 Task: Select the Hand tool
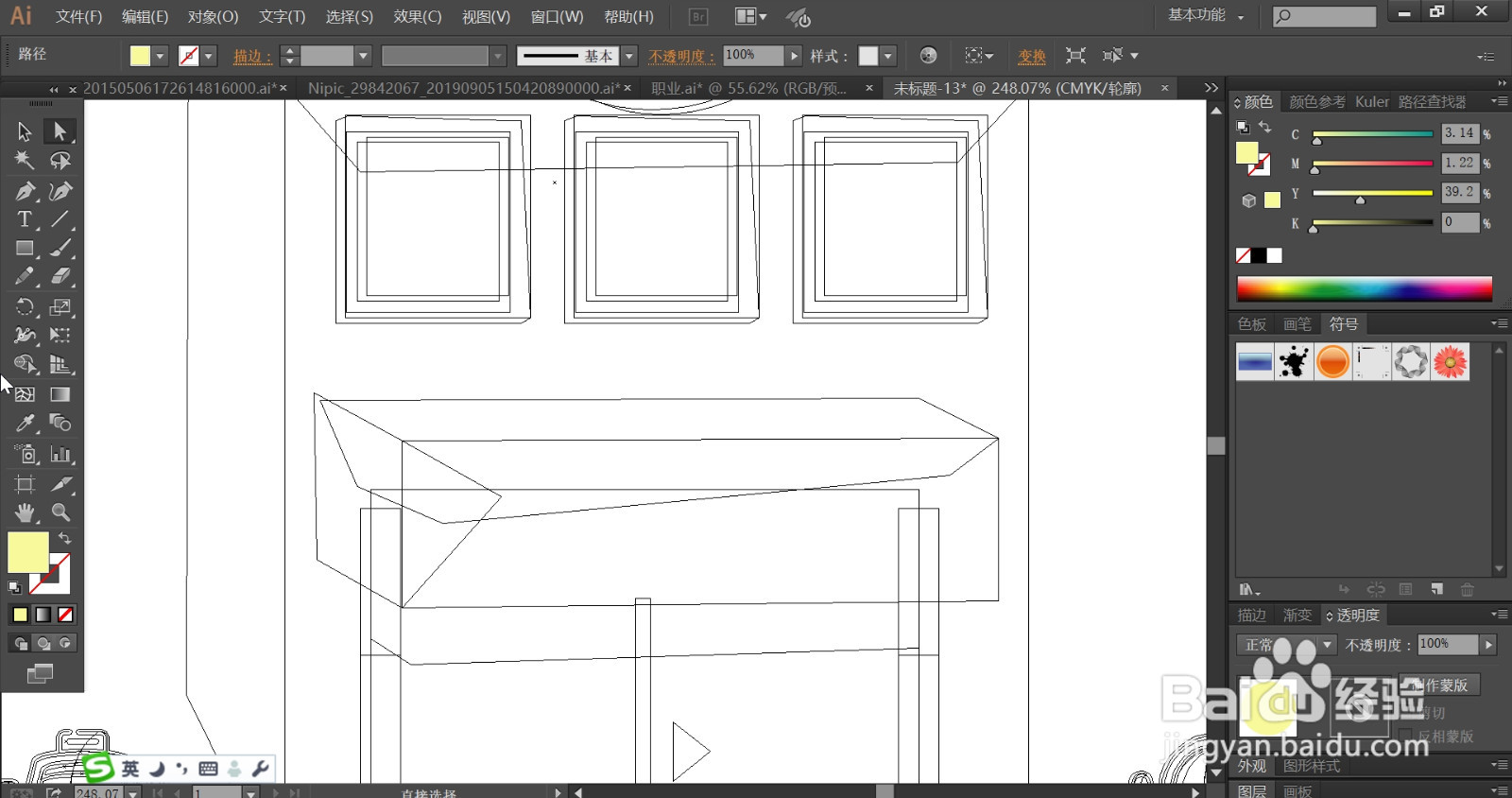tap(25, 512)
